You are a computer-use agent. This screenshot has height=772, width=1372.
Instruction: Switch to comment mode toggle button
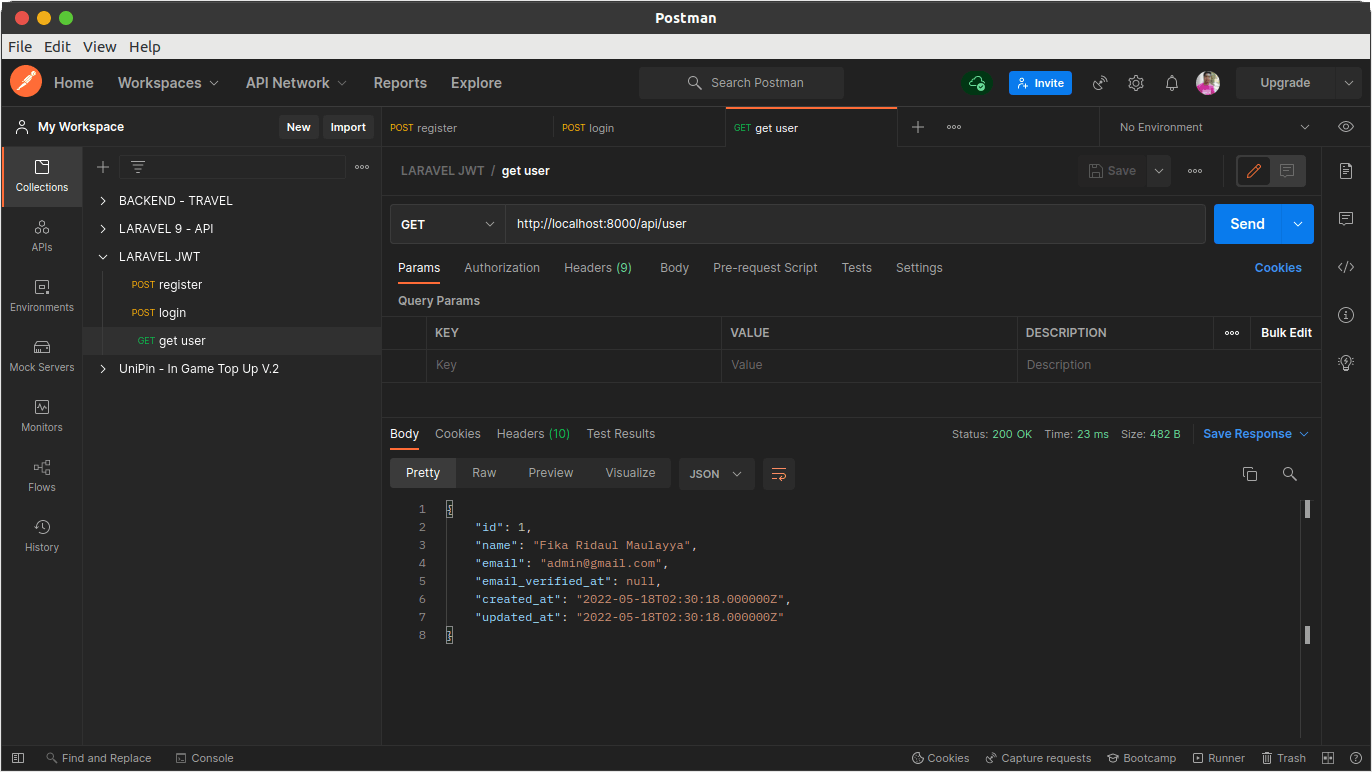coord(1287,171)
